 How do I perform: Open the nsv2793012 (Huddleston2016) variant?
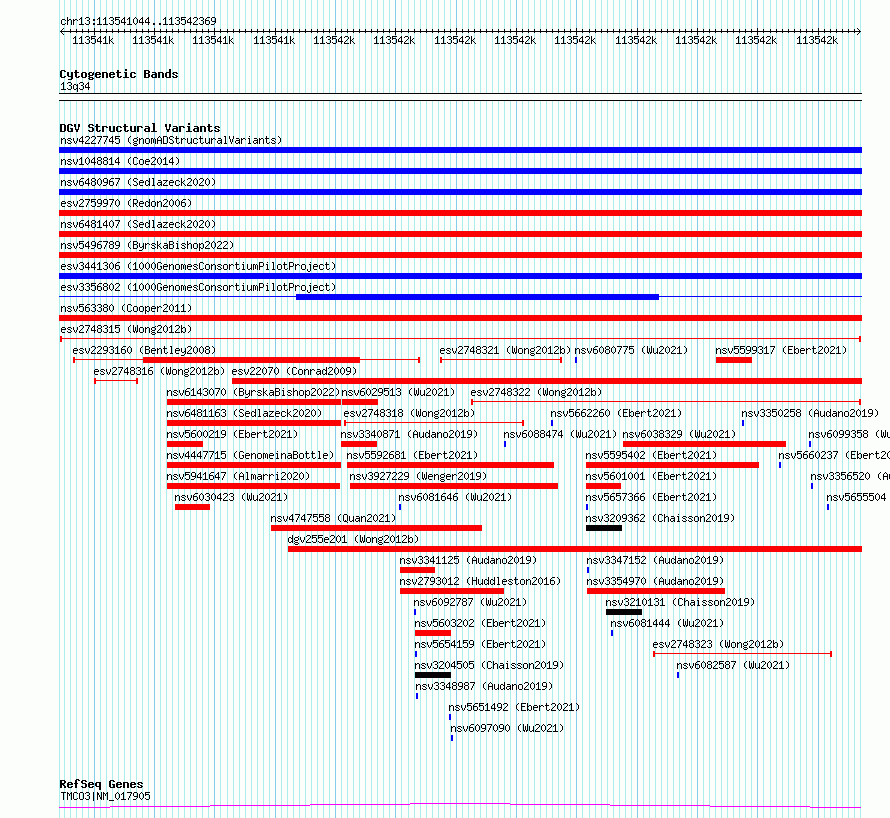[x=480, y=581]
